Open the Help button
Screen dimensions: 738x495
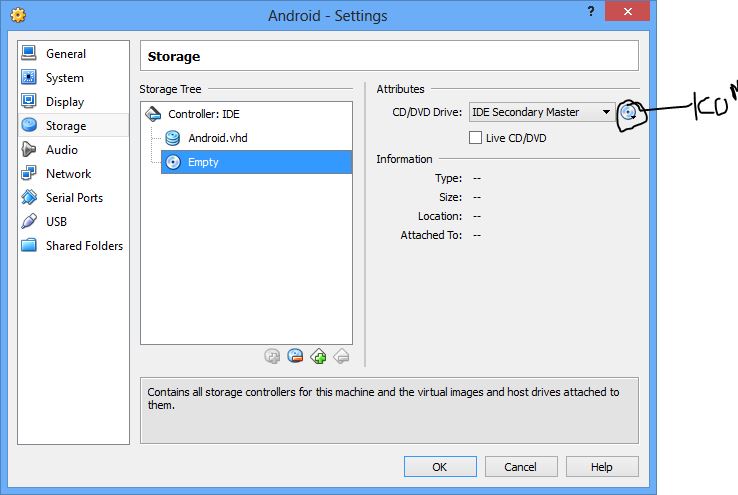point(602,467)
